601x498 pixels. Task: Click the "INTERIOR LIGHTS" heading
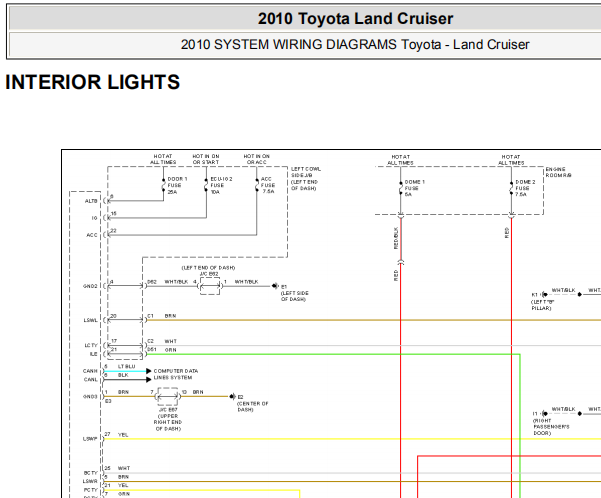tap(92, 82)
